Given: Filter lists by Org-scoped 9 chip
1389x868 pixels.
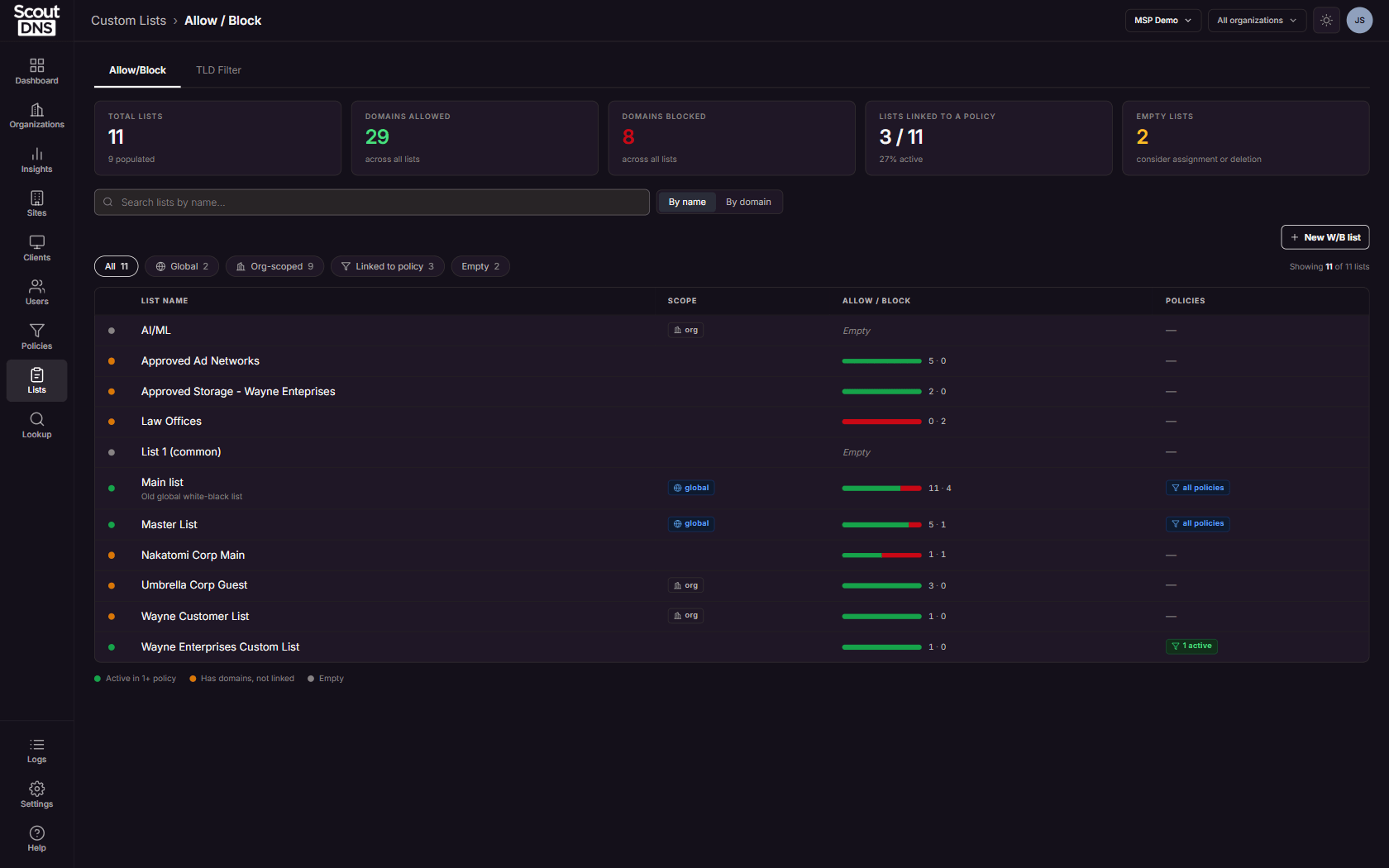Looking at the screenshot, I should (274, 266).
